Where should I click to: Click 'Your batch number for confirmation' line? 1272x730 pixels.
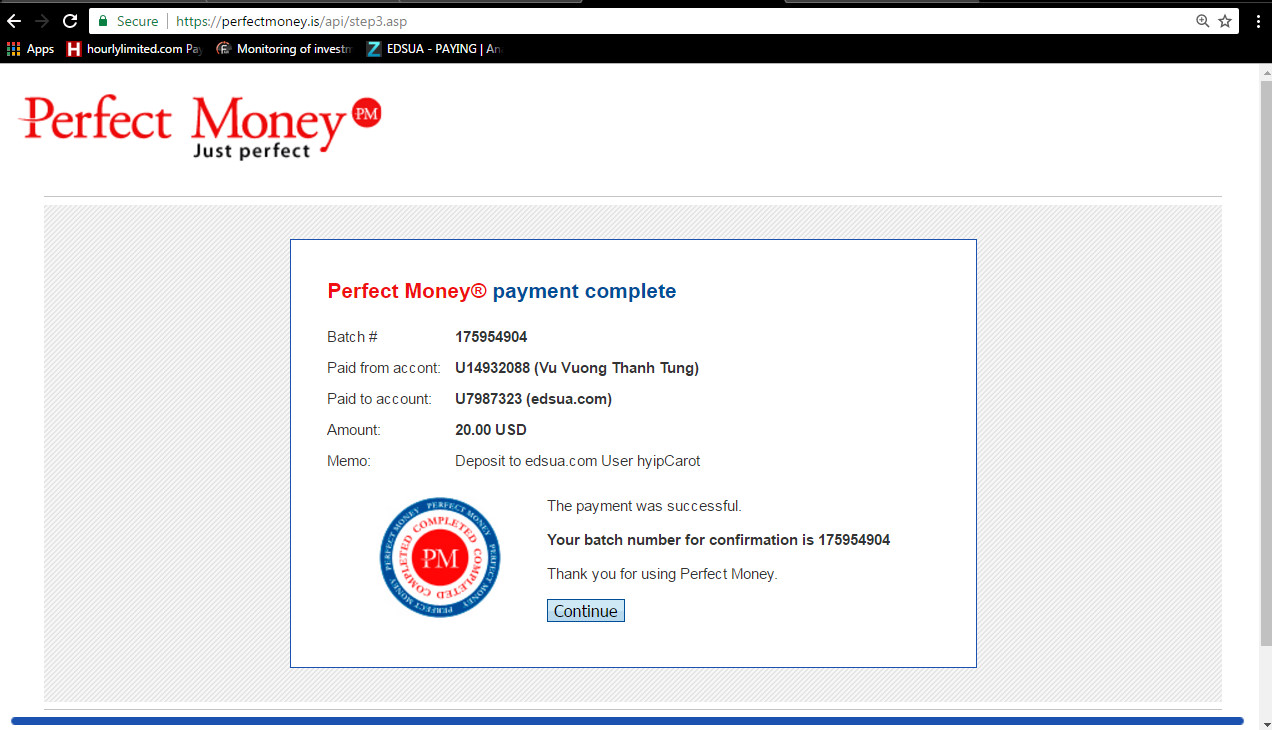718,540
